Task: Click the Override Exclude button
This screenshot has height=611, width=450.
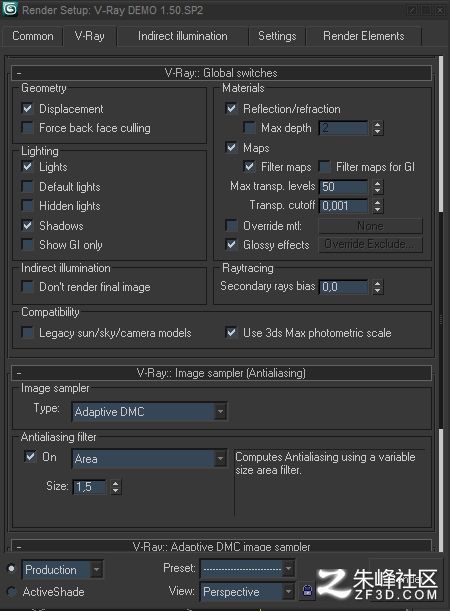Action: coord(371,244)
